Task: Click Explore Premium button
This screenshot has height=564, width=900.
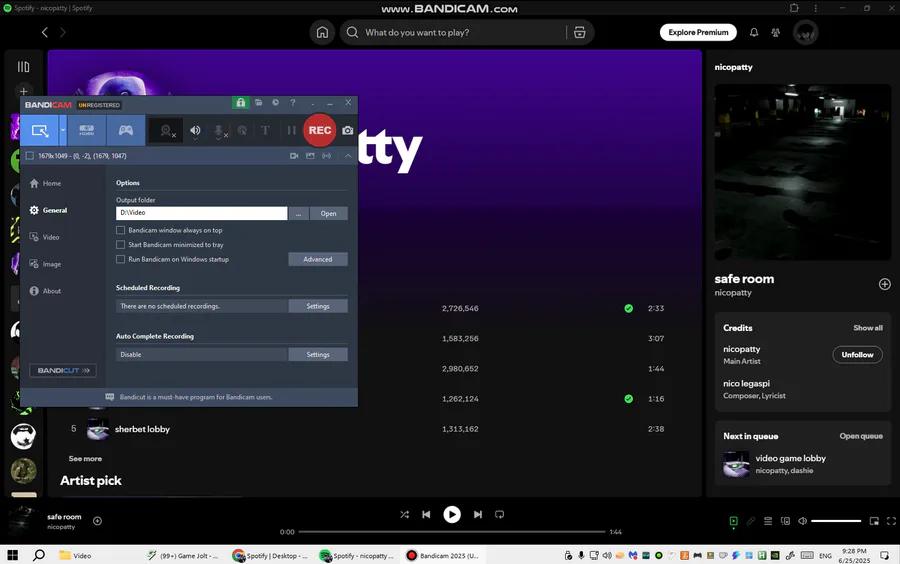Action: click(x=698, y=32)
